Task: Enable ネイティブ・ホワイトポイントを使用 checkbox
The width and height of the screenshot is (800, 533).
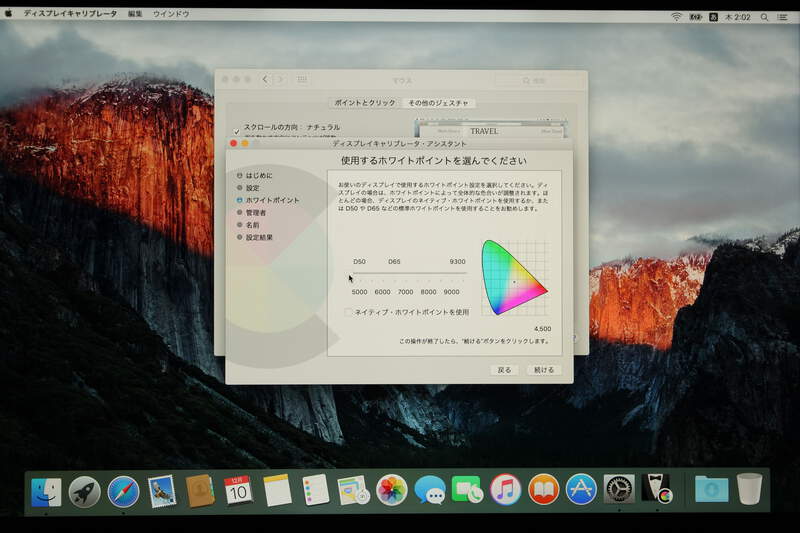Action: pos(349,312)
